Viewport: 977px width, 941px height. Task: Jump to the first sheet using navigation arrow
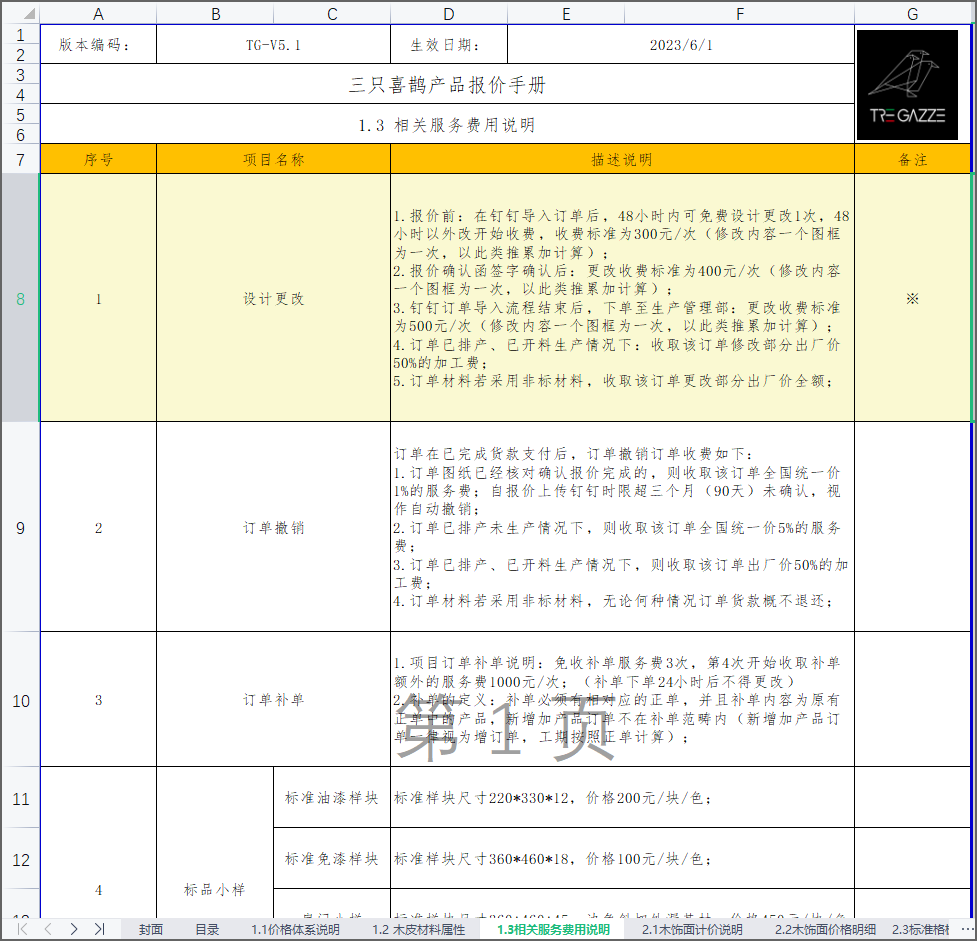(x=22, y=929)
